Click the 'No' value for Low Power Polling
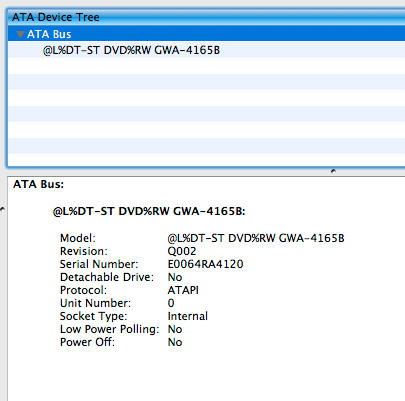Screen dimensions: 405x401 click(175, 329)
